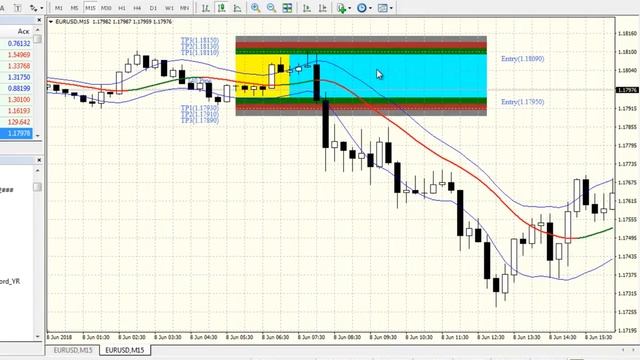This screenshot has width=640, height=360.
Task: Click the Market Watch scrollbar thumb
Action: click(x=38, y=39)
